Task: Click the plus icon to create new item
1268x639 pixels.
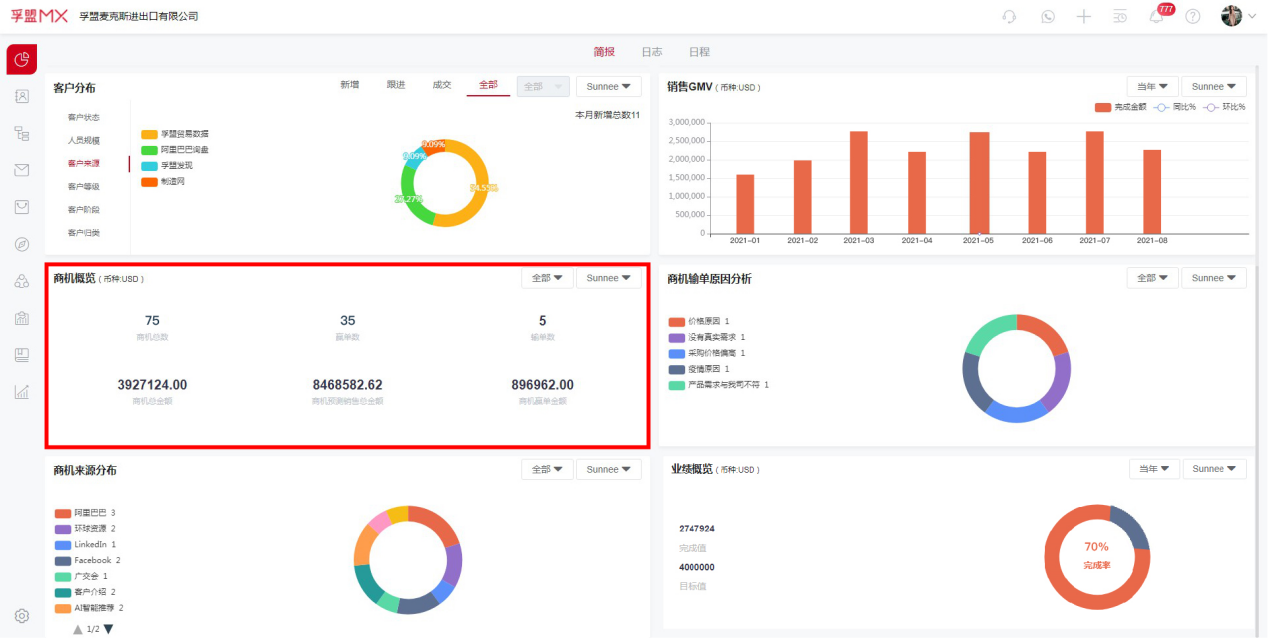Action: 1083,16
